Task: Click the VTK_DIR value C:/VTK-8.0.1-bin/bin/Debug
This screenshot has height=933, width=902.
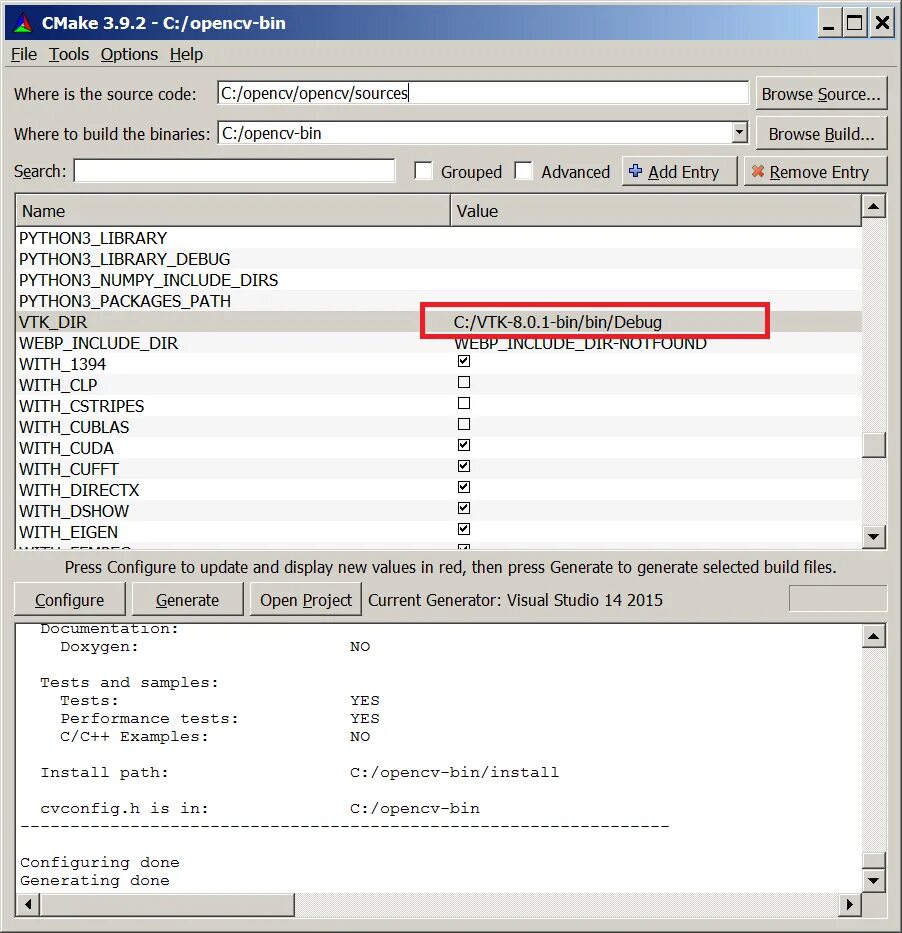Action: (558, 322)
